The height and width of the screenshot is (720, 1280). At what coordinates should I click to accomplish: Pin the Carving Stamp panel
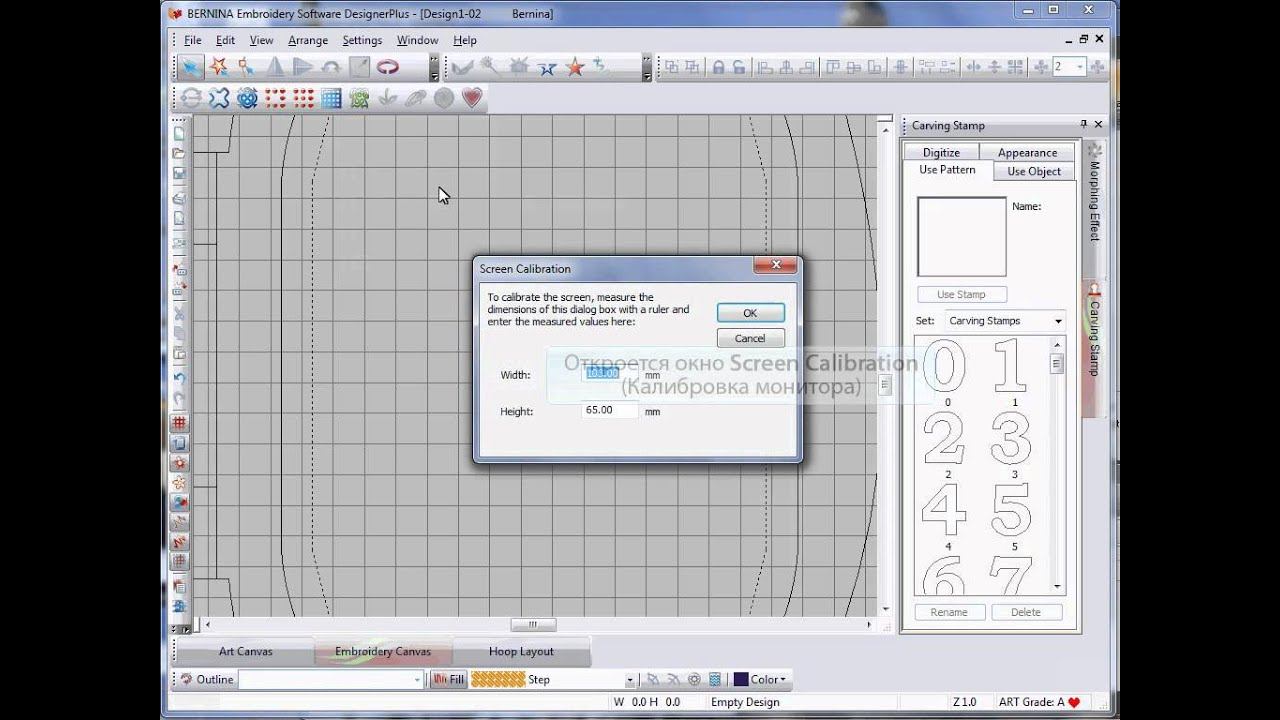(1083, 125)
